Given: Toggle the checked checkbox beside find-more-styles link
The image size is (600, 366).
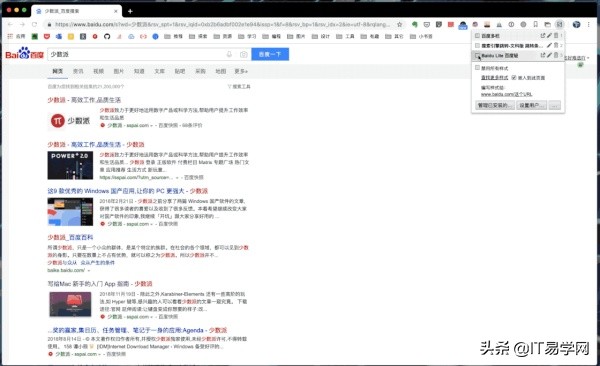Looking at the screenshot, I should coord(514,78).
